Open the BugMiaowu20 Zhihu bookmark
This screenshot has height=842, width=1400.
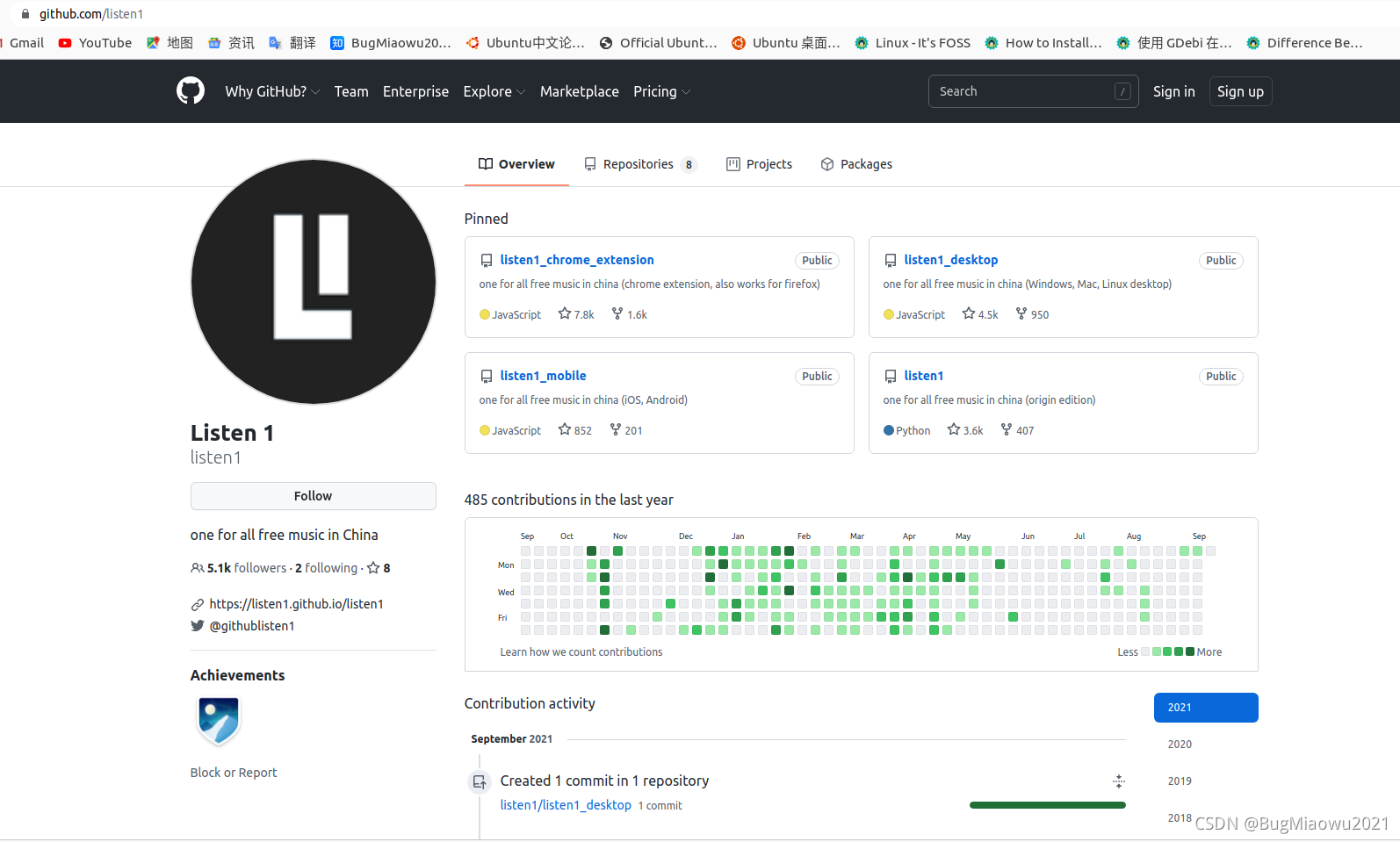click(x=391, y=42)
